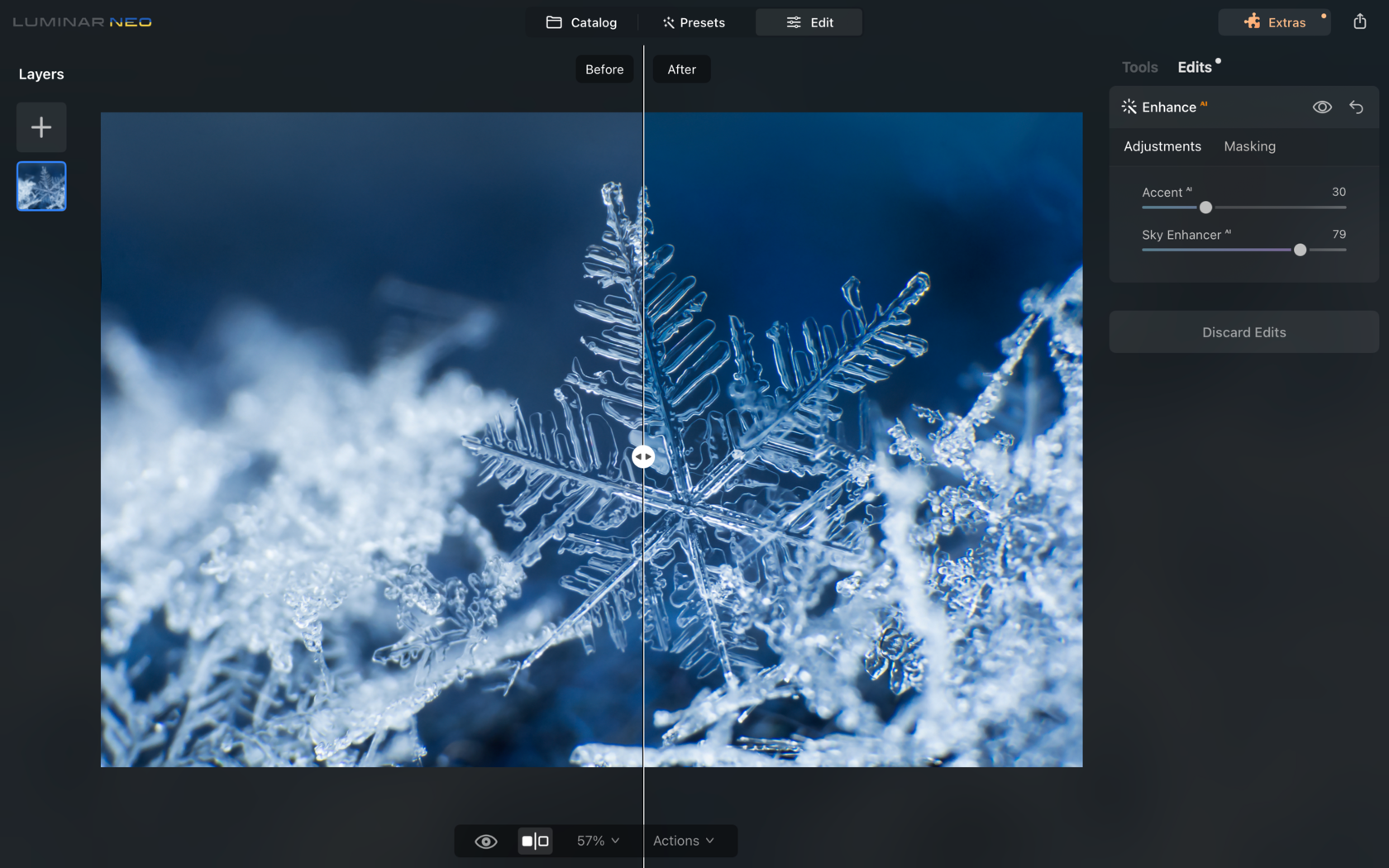Click the Discard Edits button
The height and width of the screenshot is (868, 1389).
click(x=1243, y=331)
